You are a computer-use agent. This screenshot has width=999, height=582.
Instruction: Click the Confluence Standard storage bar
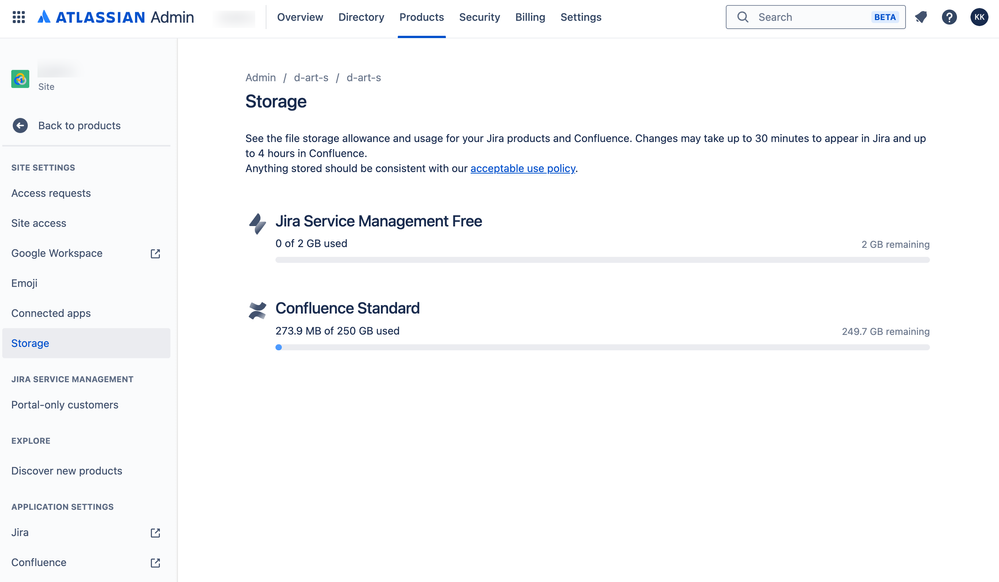602,347
